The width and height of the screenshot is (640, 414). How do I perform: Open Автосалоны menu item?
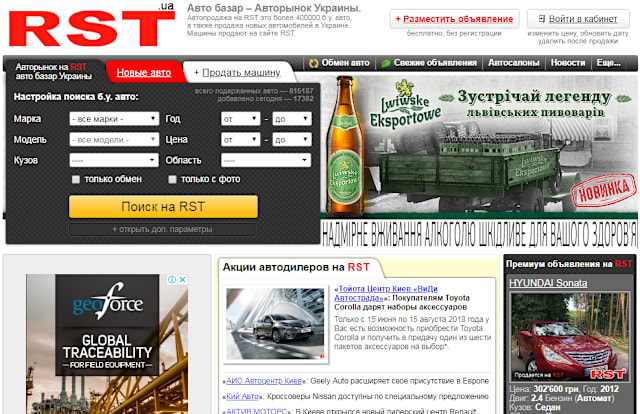[513, 63]
